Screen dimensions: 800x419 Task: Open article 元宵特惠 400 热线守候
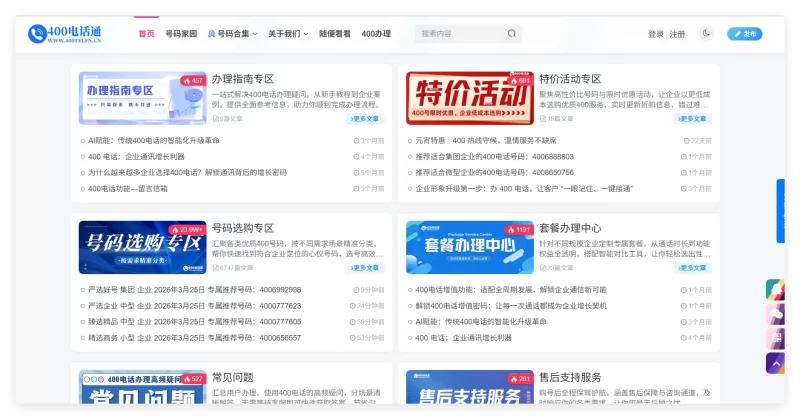(x=486, y=140)
